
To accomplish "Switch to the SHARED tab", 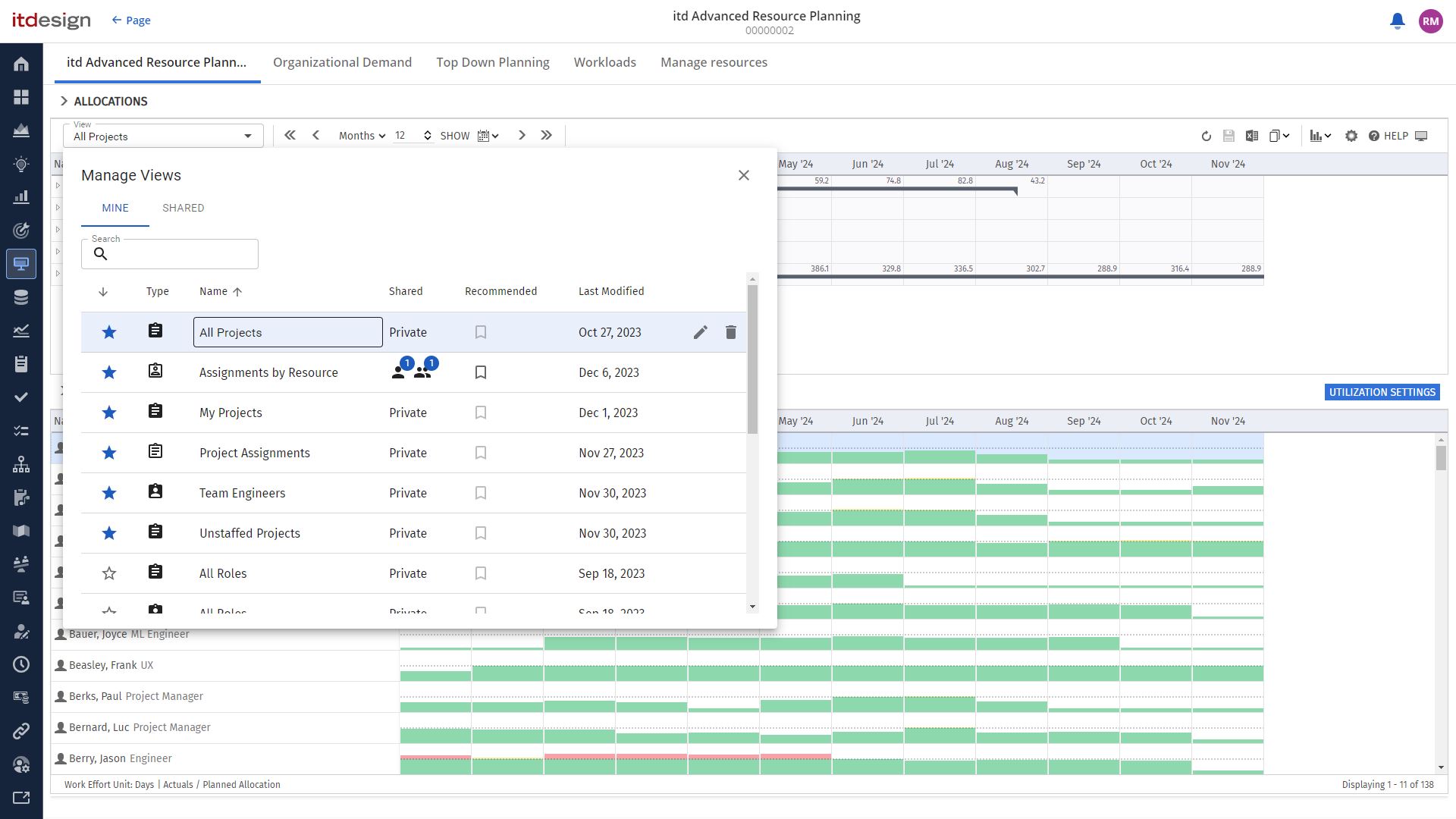I will (x=183, y=208).
